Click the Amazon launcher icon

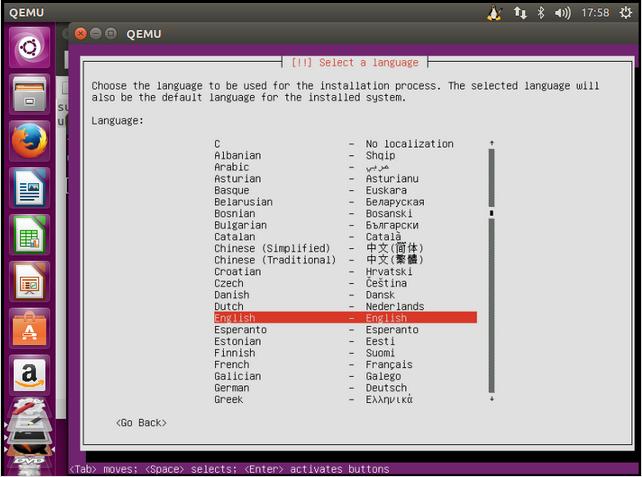30,375
